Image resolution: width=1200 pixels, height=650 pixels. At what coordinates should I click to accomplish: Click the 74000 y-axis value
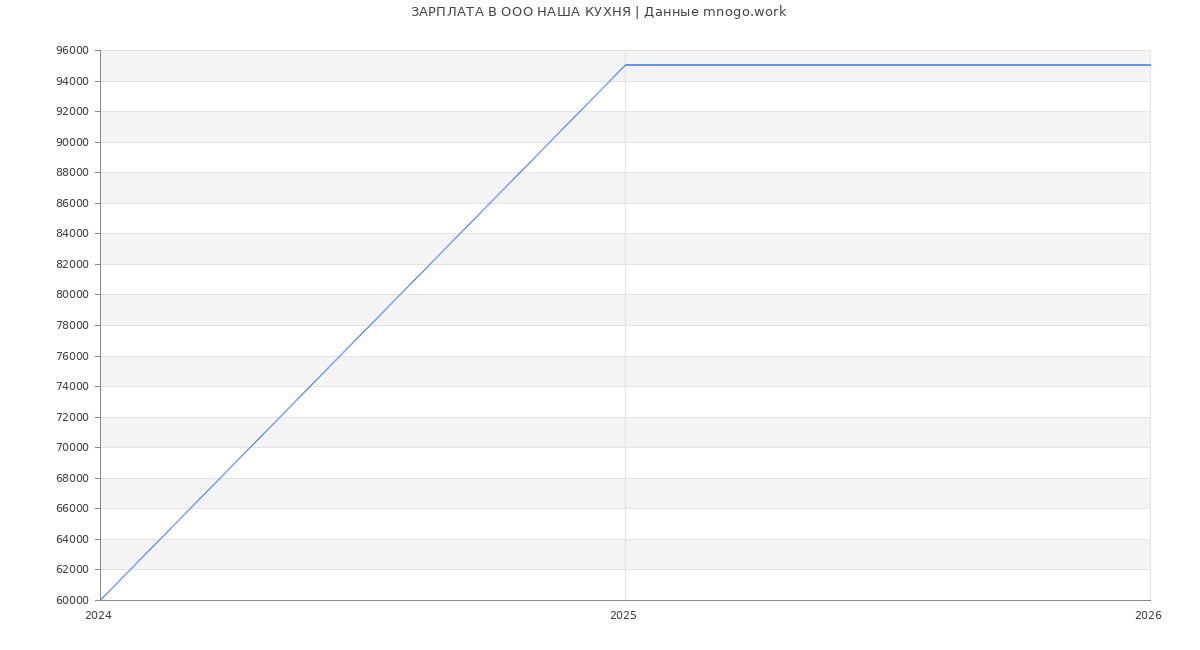click(72, 386)
